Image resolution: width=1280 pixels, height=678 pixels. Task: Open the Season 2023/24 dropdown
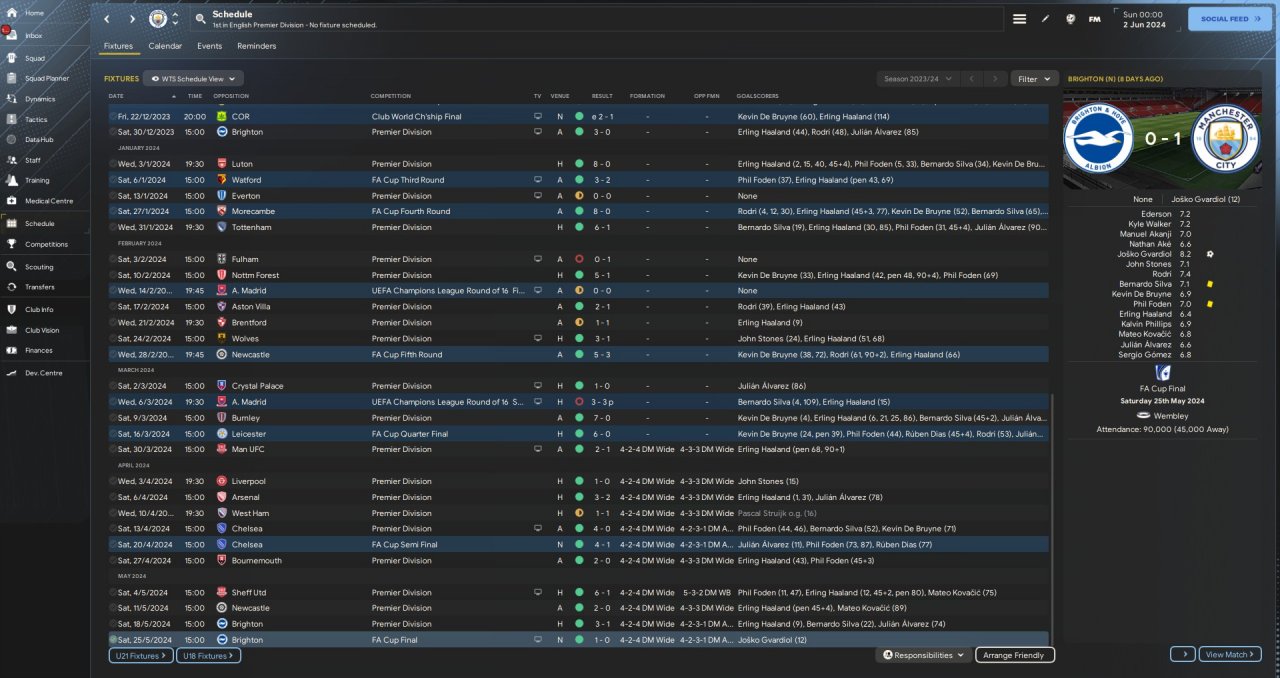[x=917, y=78]
